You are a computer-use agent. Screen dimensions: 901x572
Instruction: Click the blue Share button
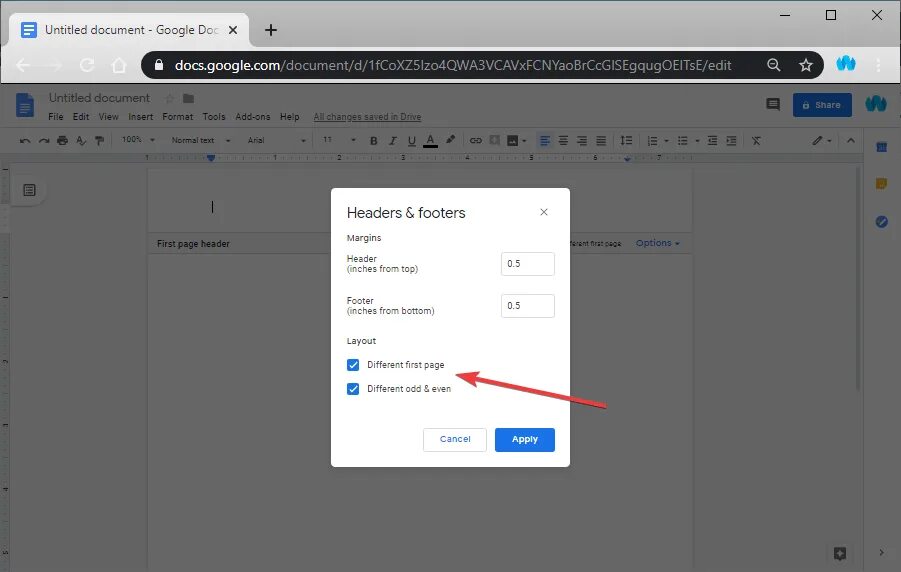coord(822,105)
